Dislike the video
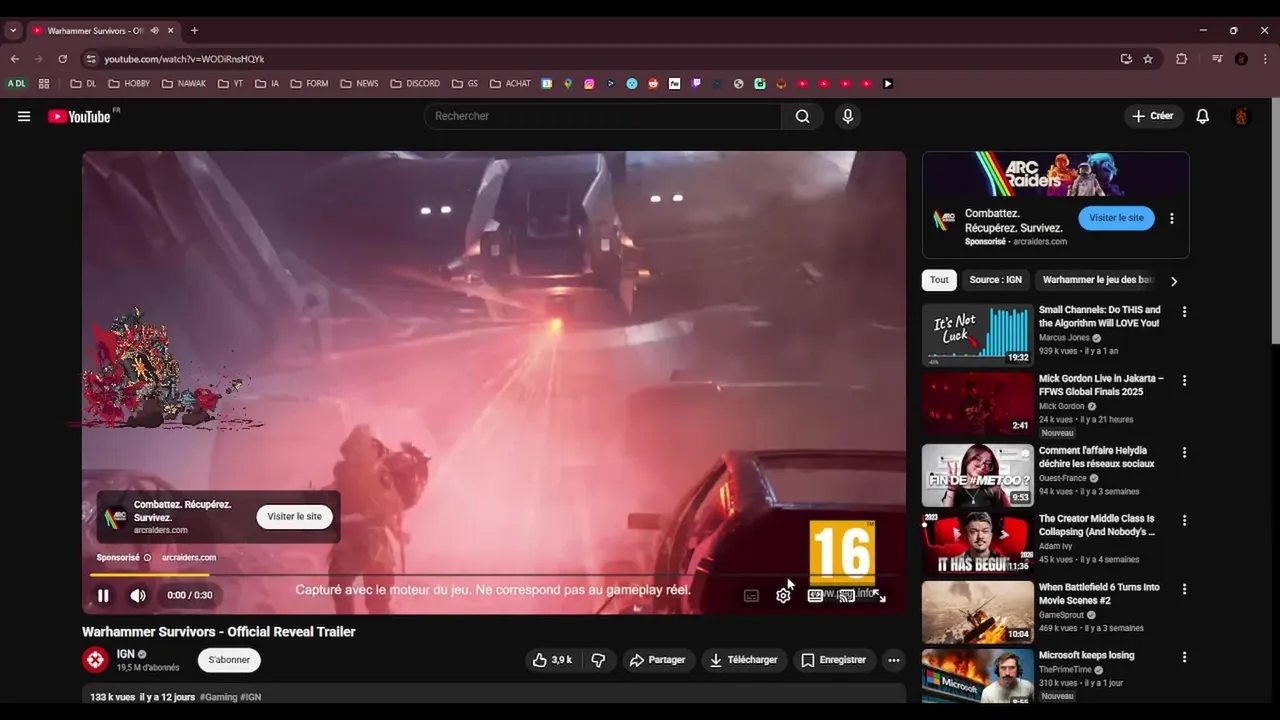The height and width of the screenshot is (720, 1280). click(598, 660)
